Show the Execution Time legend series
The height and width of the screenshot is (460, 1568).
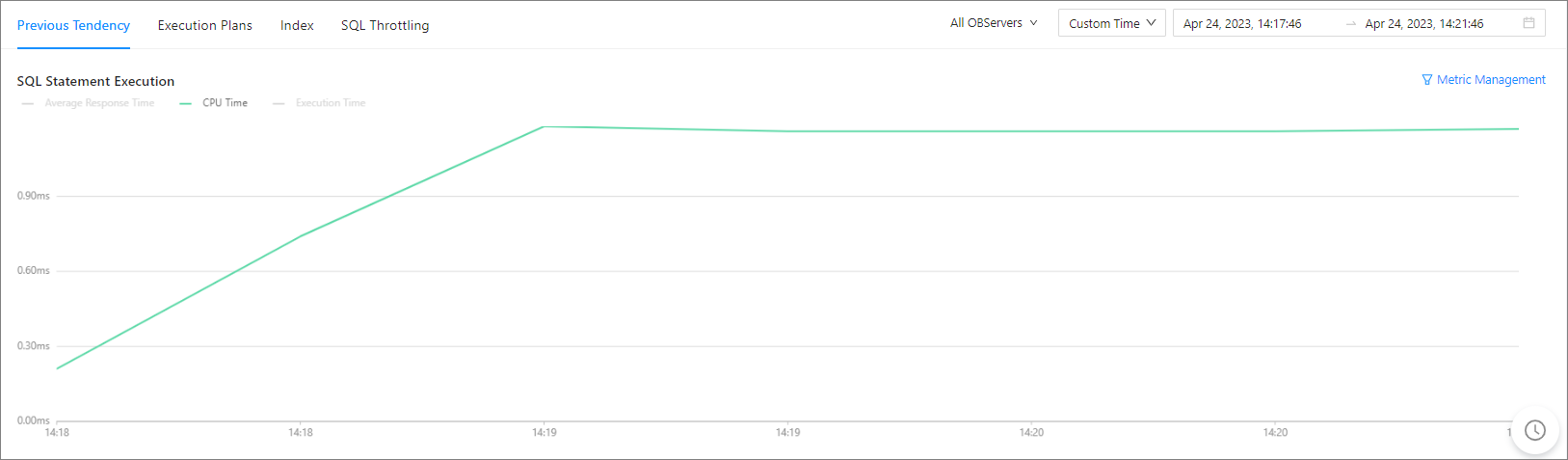click(330, 103)
